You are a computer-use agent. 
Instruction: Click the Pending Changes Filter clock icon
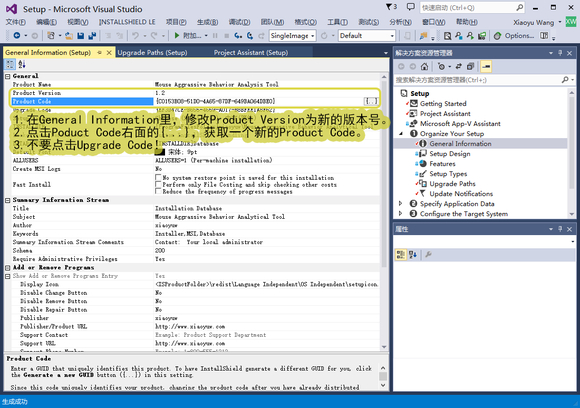point(441,67)
